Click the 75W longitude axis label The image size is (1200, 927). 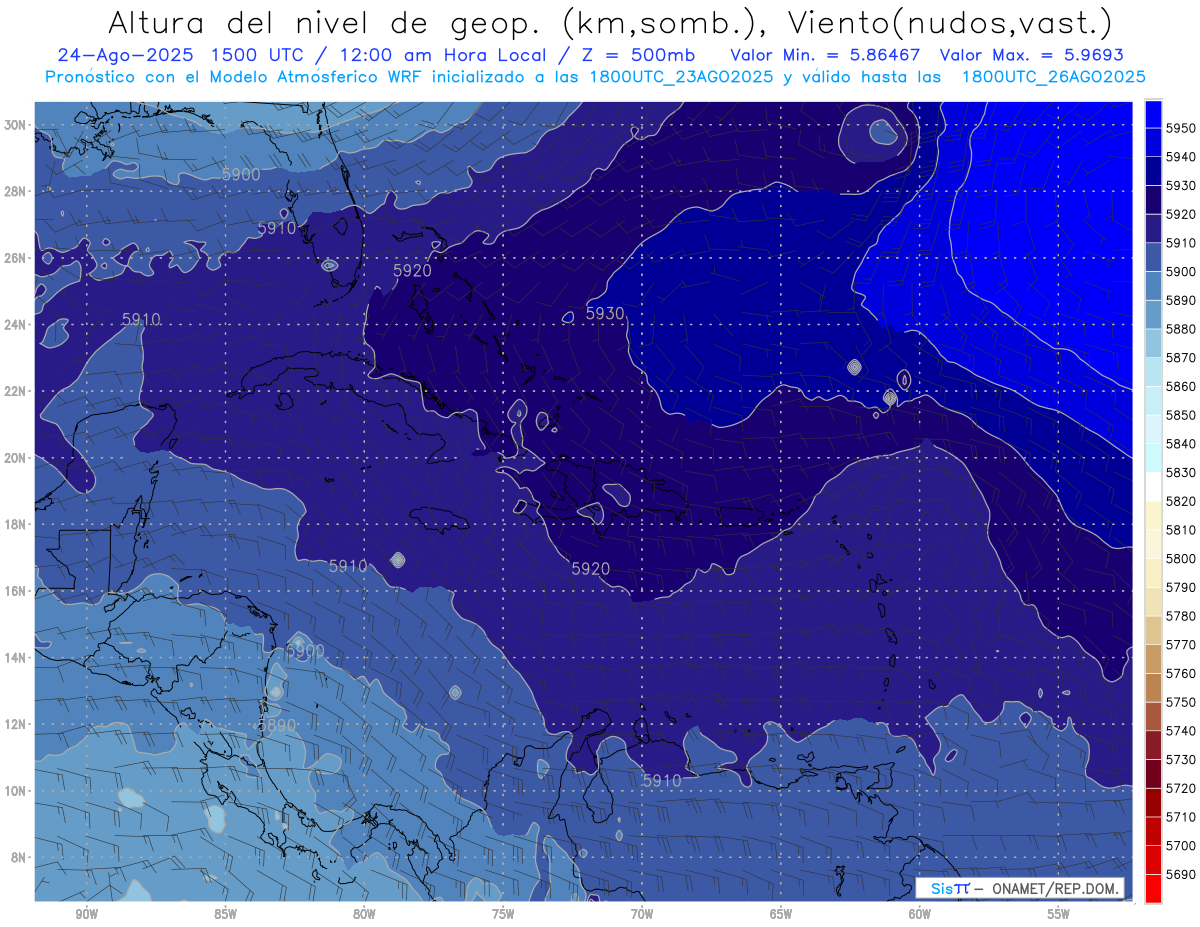(503, 915)
